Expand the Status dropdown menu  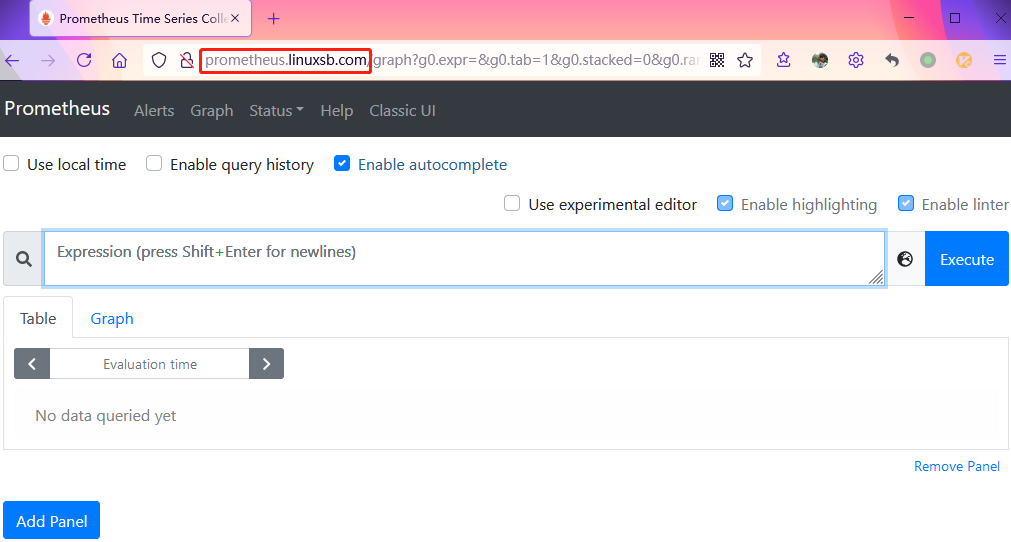pyautogui.click(x=276, y=111)
